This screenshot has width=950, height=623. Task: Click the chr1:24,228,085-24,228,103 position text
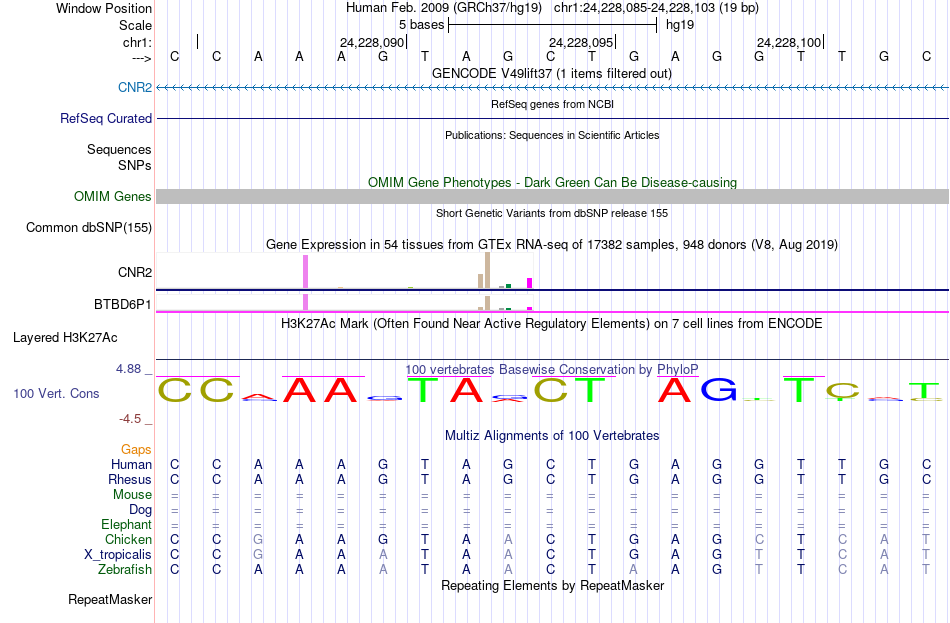click(656, 8)
